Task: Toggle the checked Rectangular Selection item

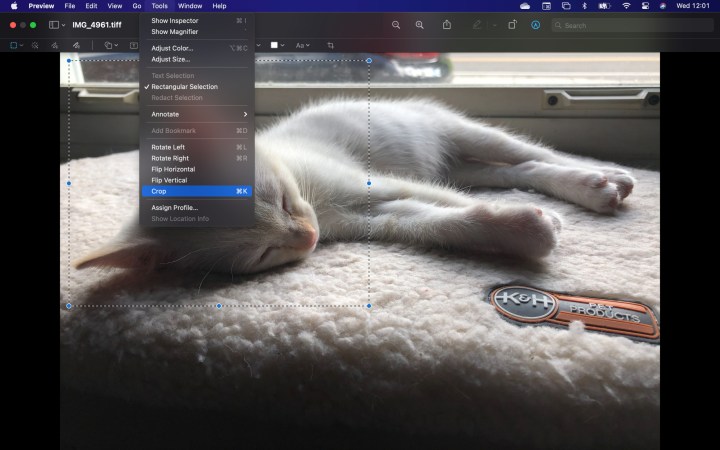Action: pos(197,87)
